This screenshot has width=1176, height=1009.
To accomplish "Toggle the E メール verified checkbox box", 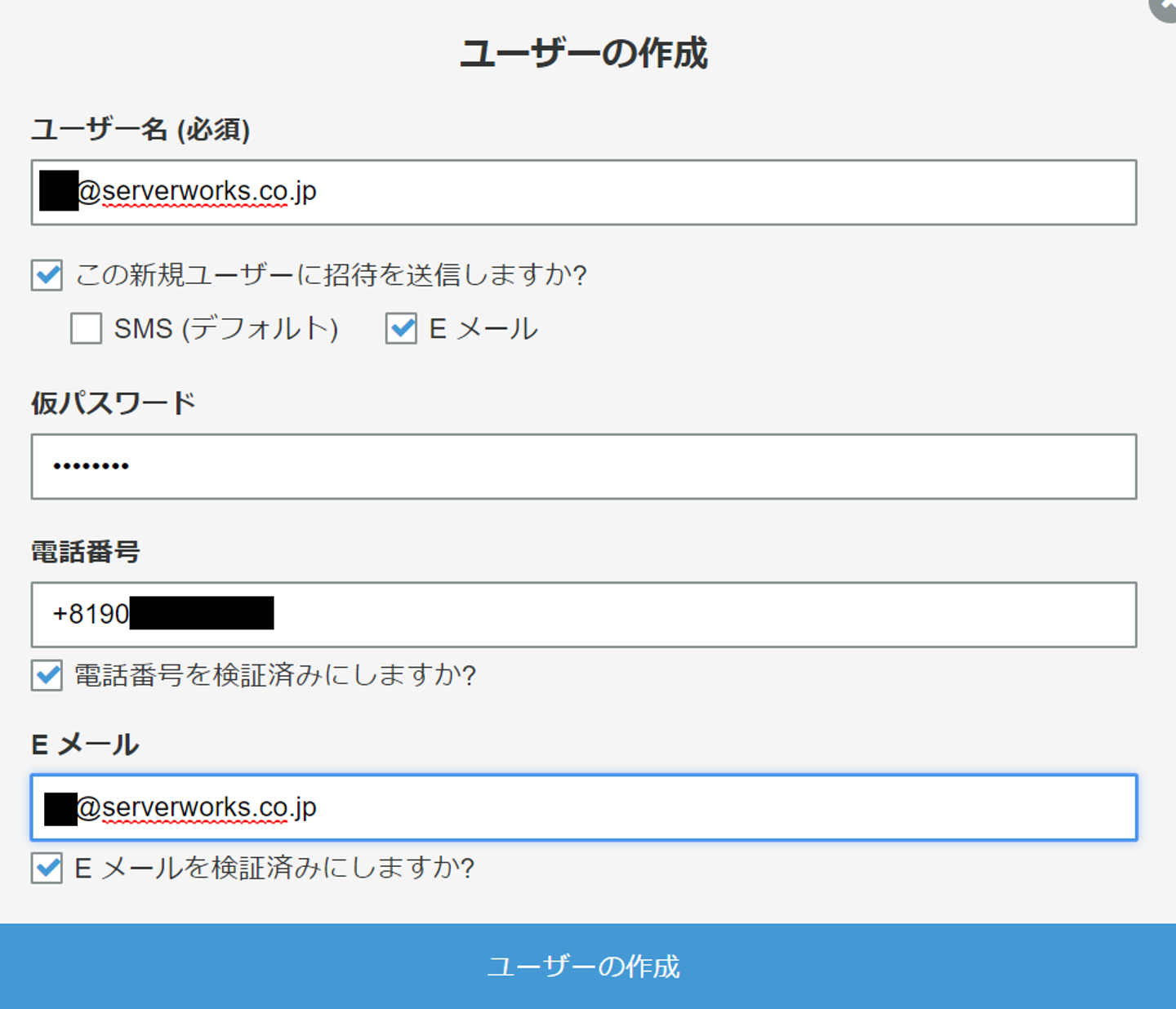I will [47, 868].
